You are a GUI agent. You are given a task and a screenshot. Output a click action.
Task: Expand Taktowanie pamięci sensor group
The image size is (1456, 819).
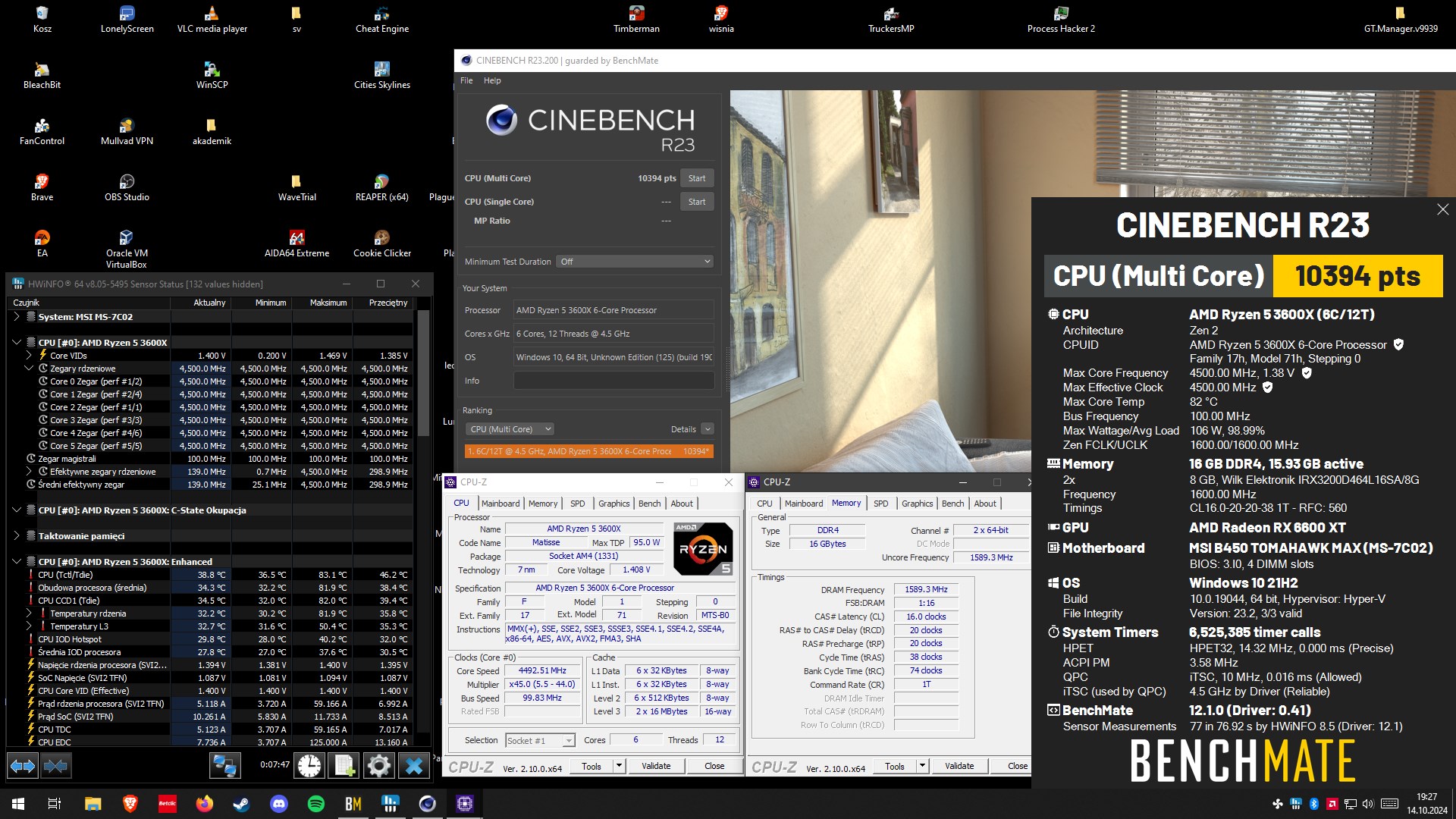pyautogui.click(x=17, y=536)
